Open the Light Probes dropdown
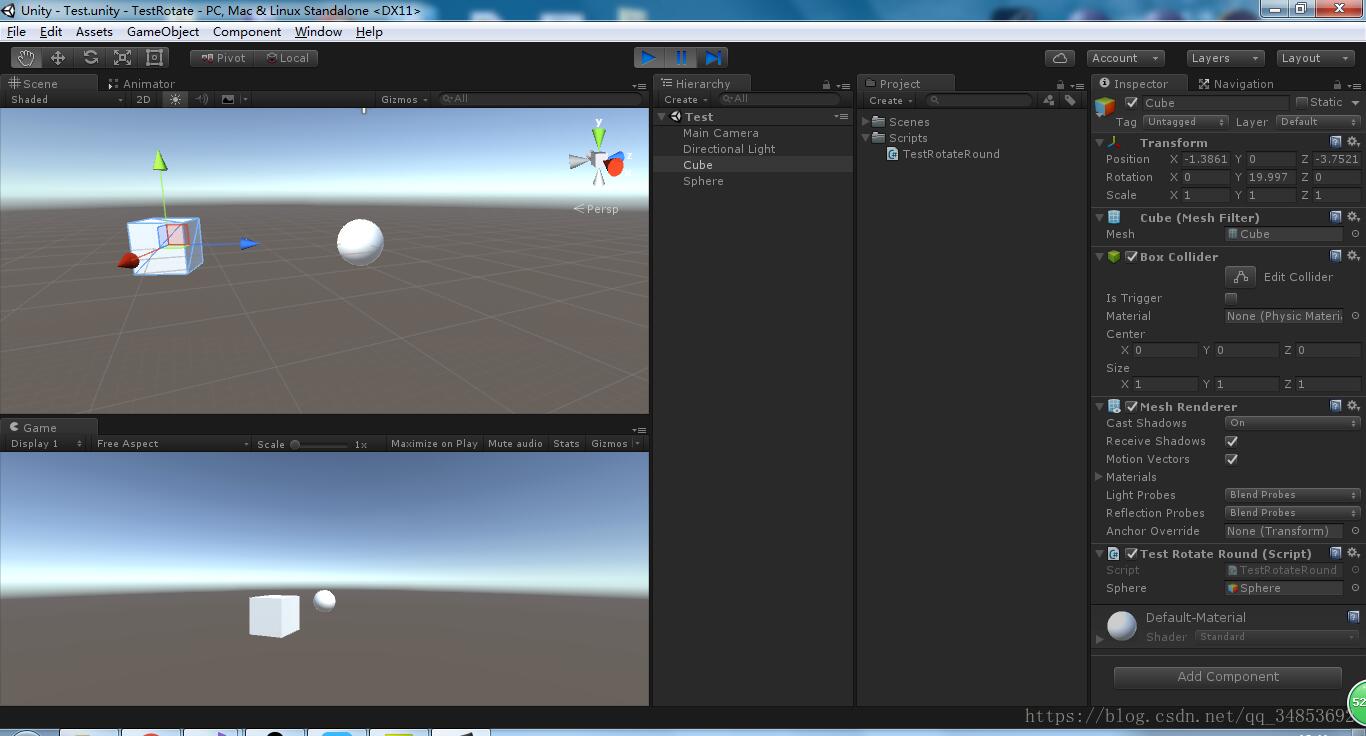Screen dimensions: 1366x736 [1292, 495]
